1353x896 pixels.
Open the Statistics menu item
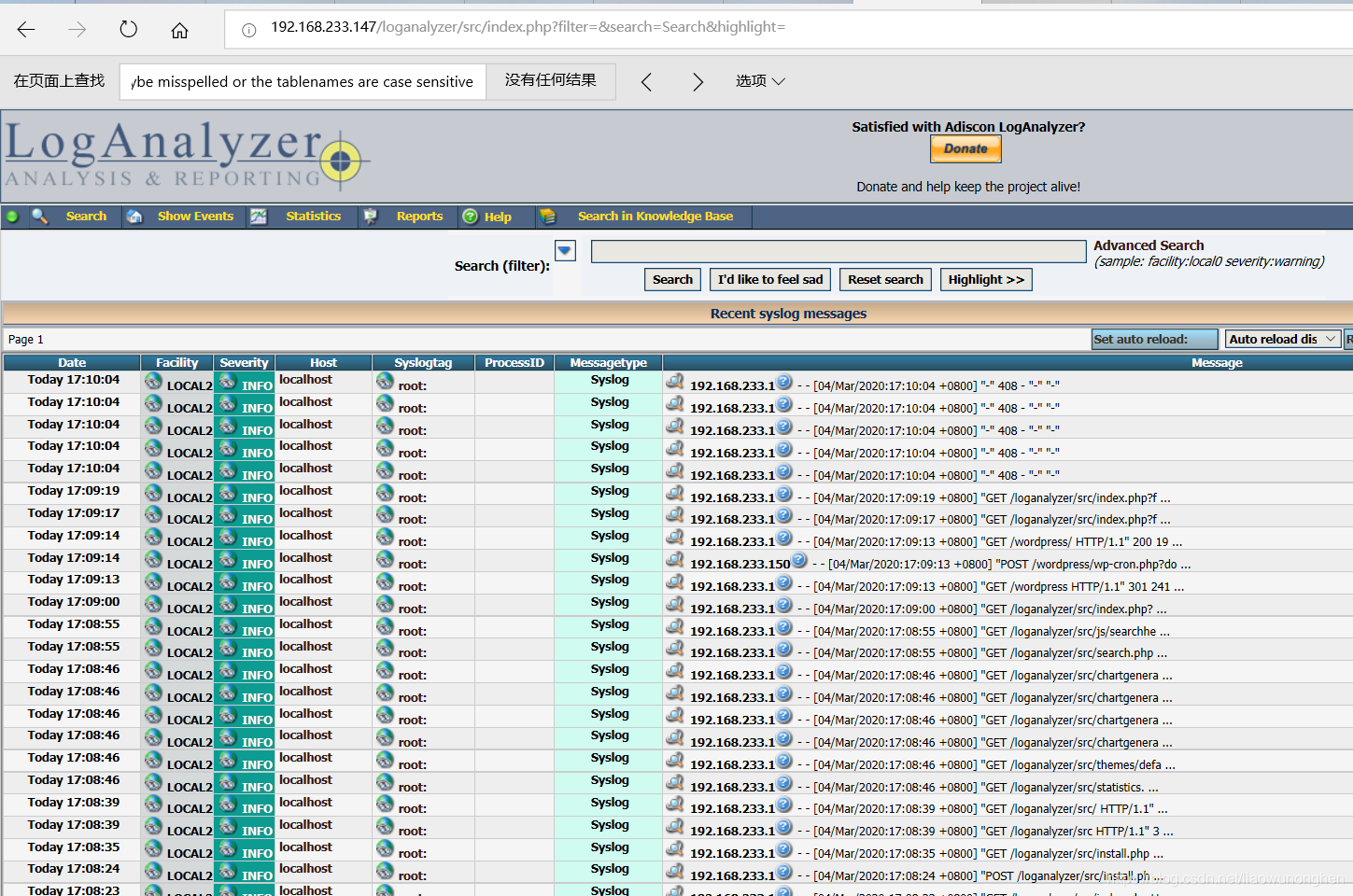click(x=313, y=217)
